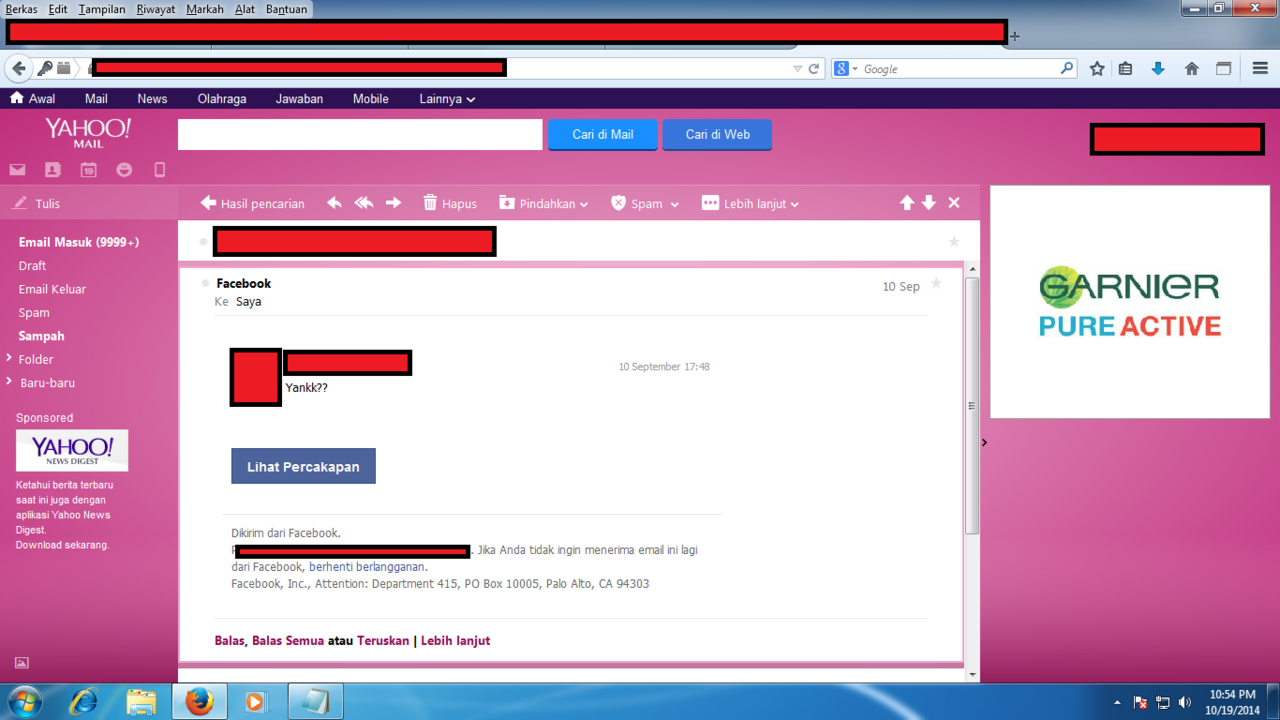Open the Riwayat menu
This screenshot has width=1280, height=720.
pyautogui.click(x=156, y=9)
